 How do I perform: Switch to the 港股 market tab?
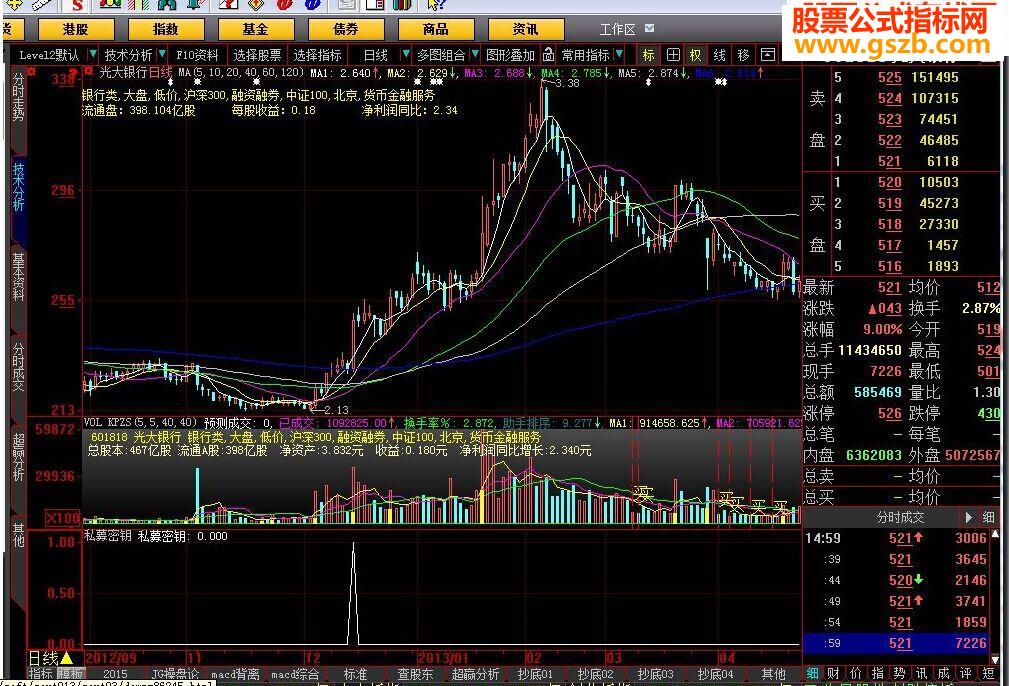75,30
